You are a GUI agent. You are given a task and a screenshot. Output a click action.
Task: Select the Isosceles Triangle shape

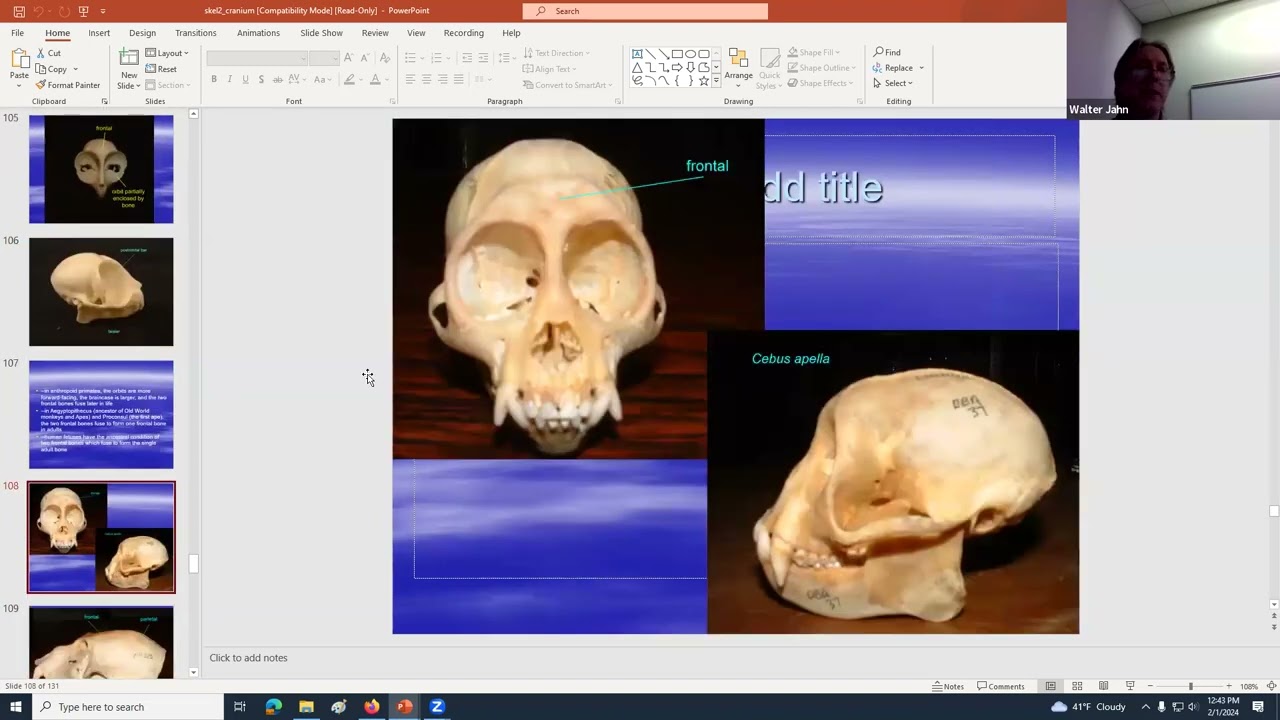(x=637, y=67)
